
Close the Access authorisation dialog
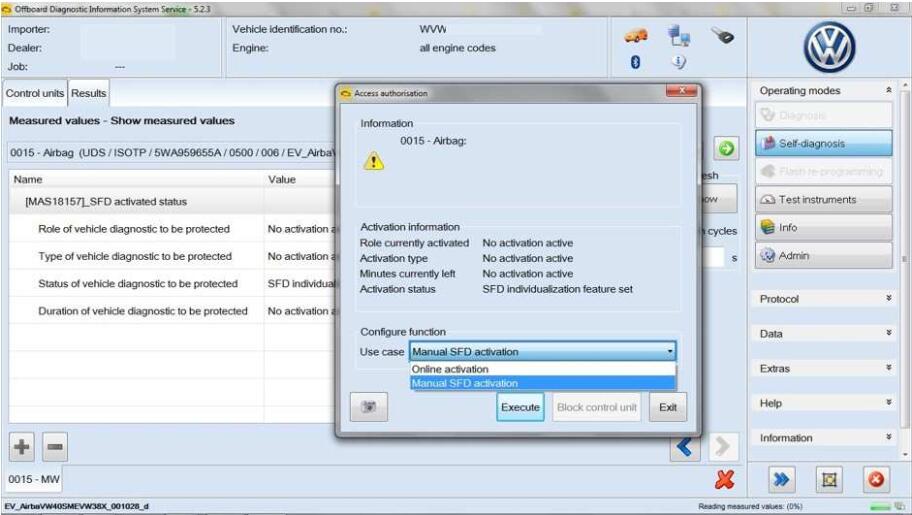point(681,91)
